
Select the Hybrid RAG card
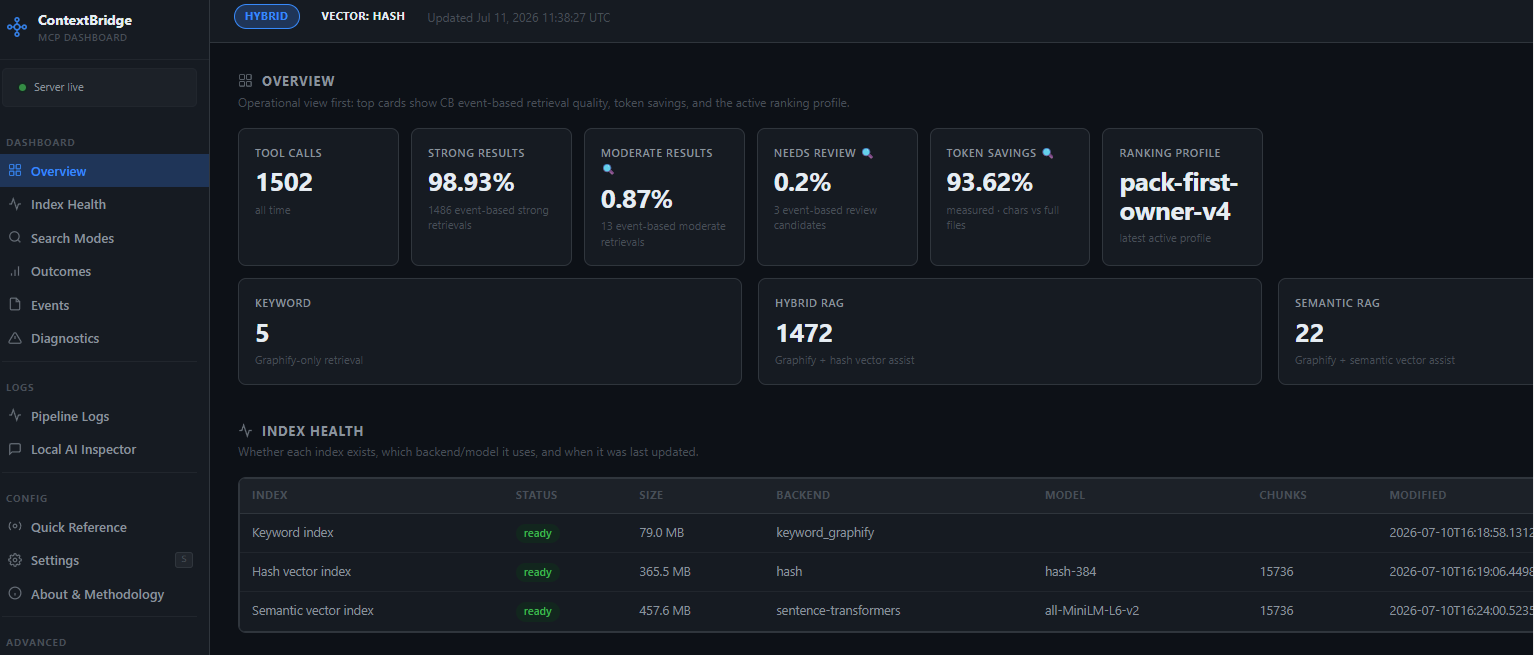pyautogui.click(x=1010, y=331)
